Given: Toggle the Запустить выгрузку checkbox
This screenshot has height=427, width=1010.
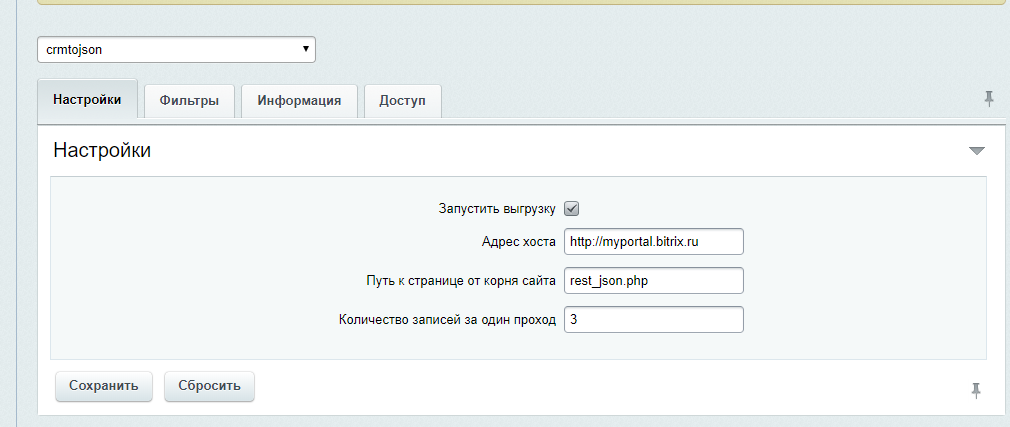Looking at the screenshot, I should pyautogui.click(x=571, y=209).
